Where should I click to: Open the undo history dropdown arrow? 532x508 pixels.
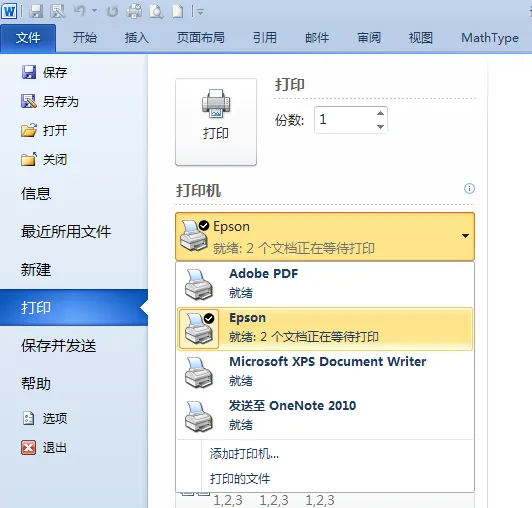95,11
